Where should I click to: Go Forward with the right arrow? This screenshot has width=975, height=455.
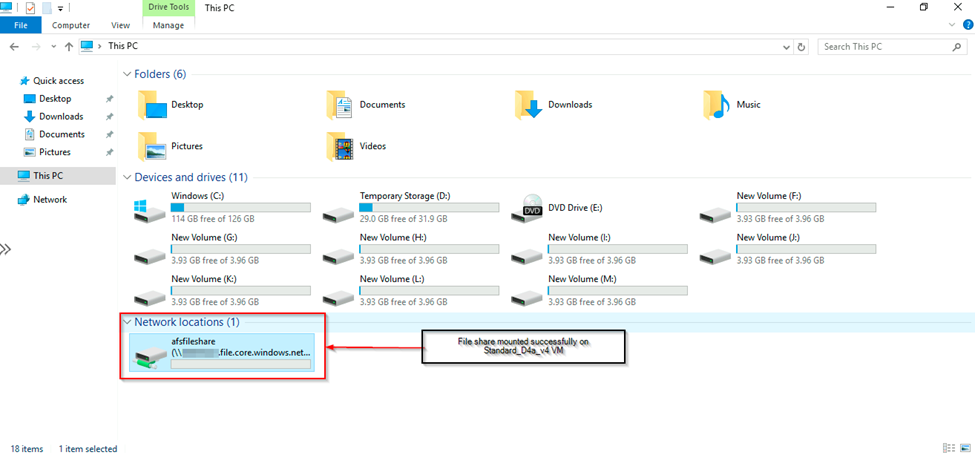[x=35, y=47]
